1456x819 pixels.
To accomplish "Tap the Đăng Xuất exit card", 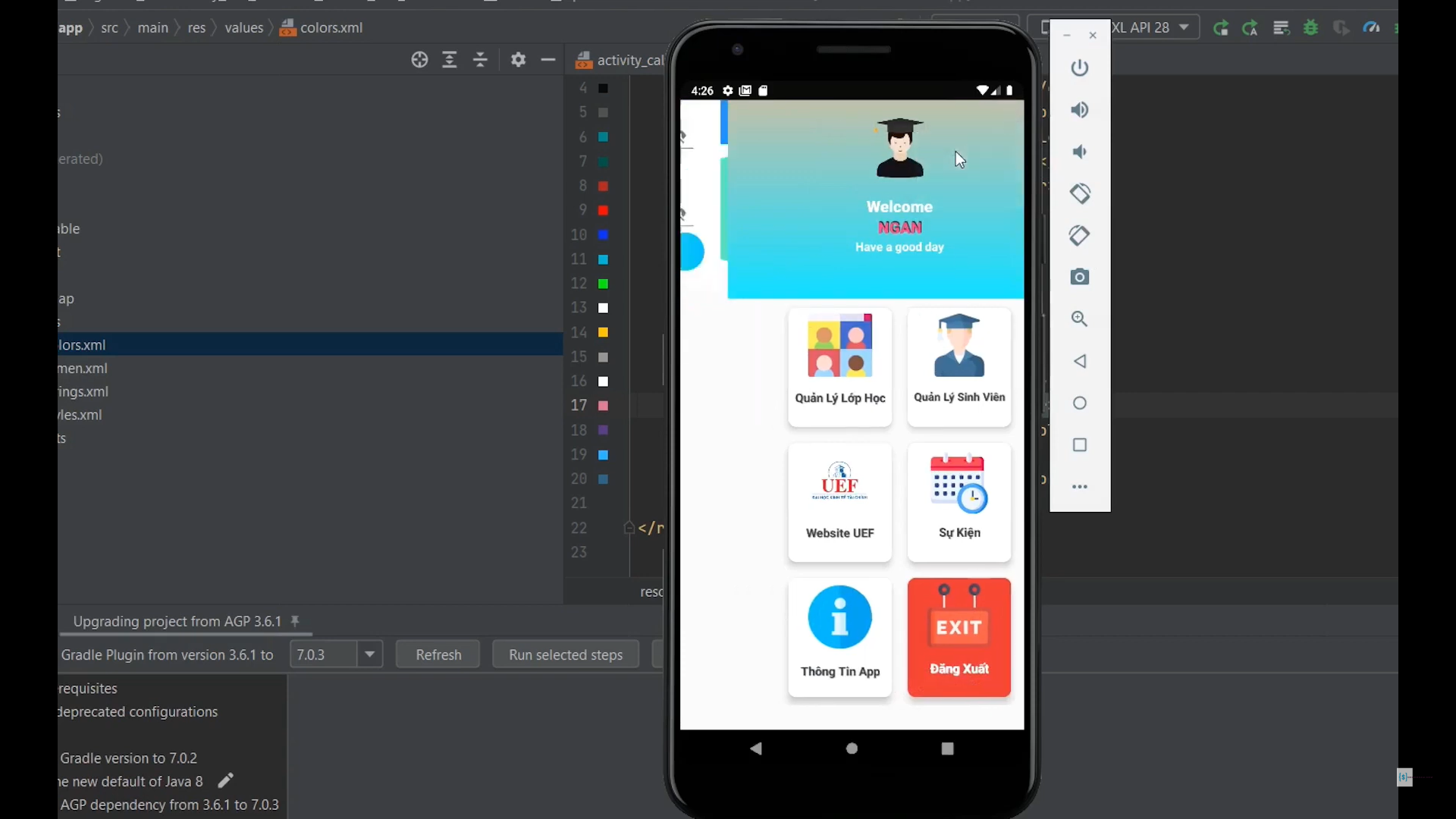I will click(959, 637).
